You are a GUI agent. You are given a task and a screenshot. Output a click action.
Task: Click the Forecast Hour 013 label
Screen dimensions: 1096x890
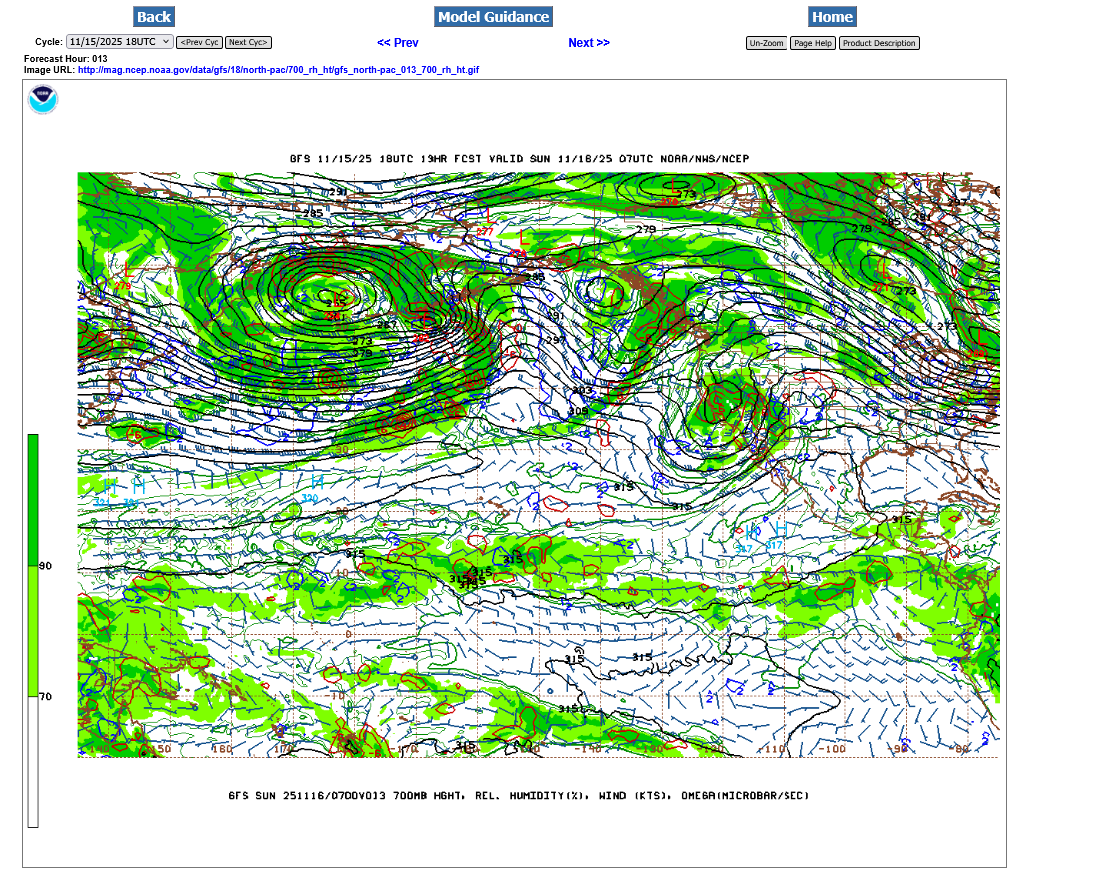pyautogui.click(x=66, y=59)
